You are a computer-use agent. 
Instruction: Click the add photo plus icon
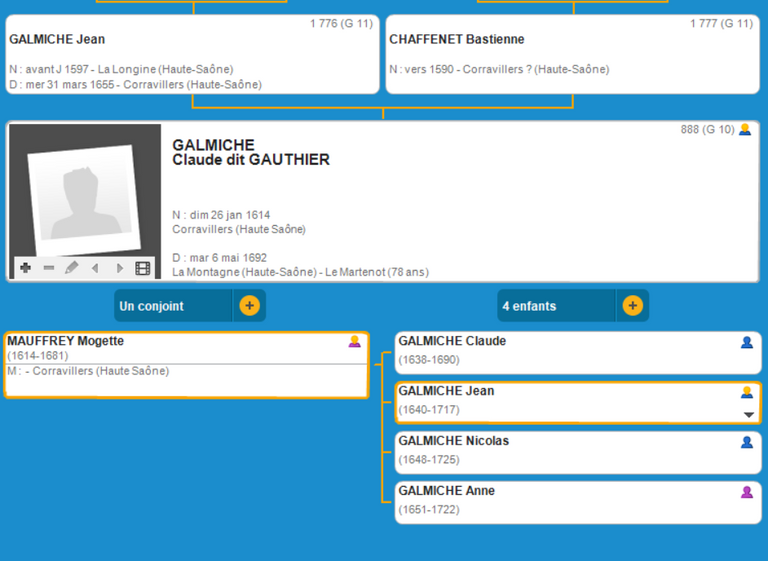point(25,268)
